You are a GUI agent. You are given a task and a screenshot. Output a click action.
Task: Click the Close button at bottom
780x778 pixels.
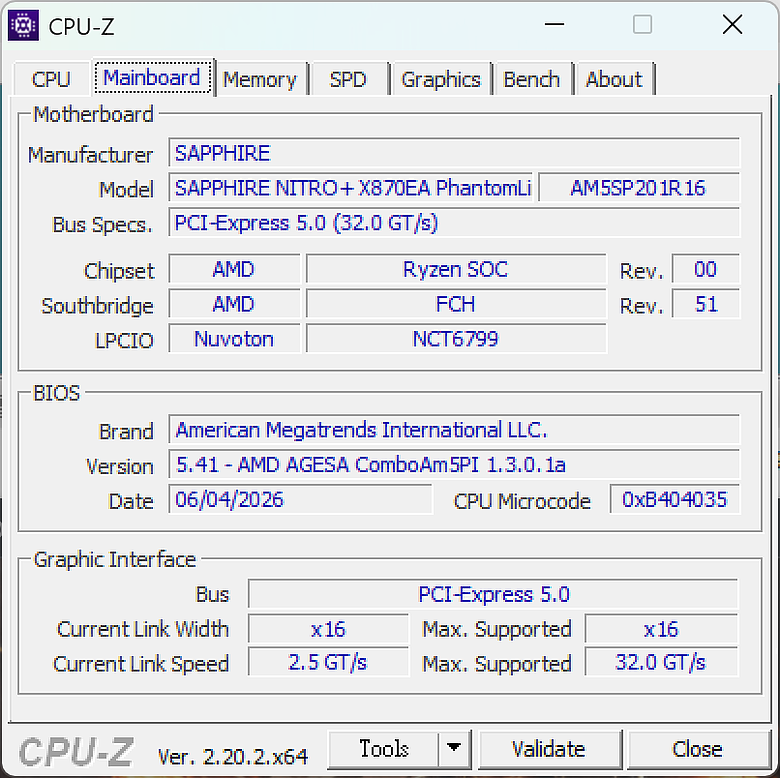(697, 749)
